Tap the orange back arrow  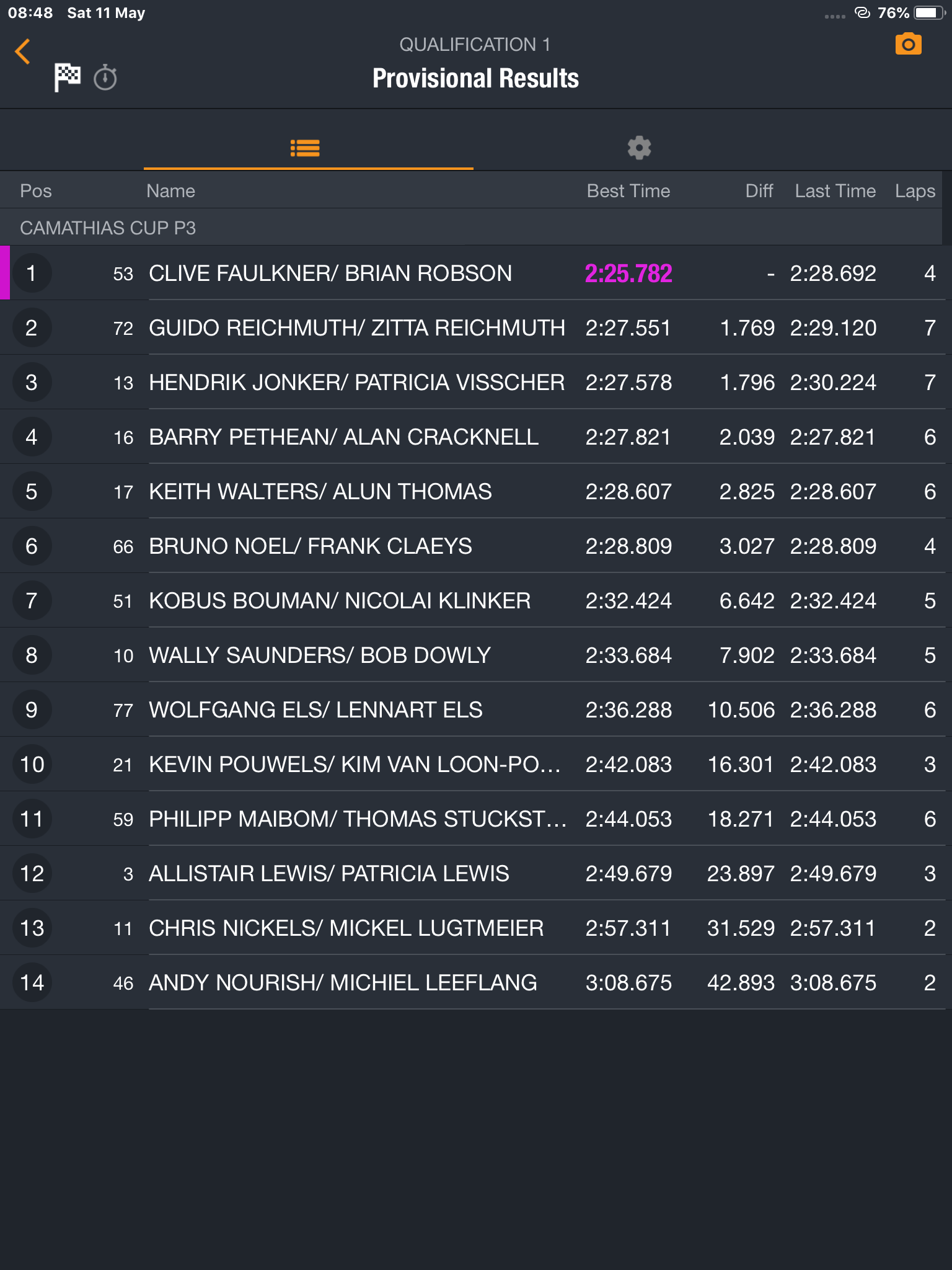pyautogui.click(x=23, y=51)
